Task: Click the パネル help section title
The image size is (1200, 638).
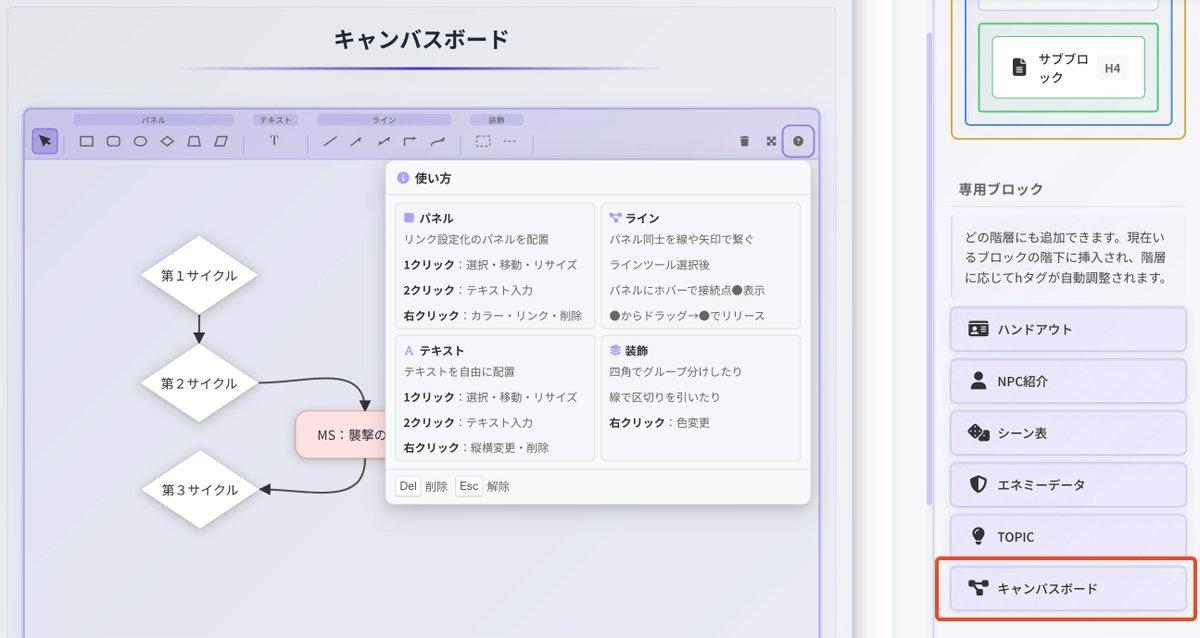Action: click(436, 218)
